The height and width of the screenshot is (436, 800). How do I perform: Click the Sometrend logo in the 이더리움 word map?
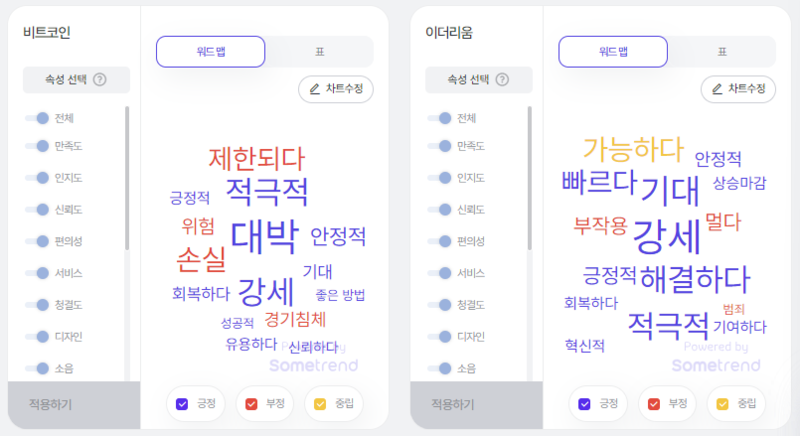[715, 365]
